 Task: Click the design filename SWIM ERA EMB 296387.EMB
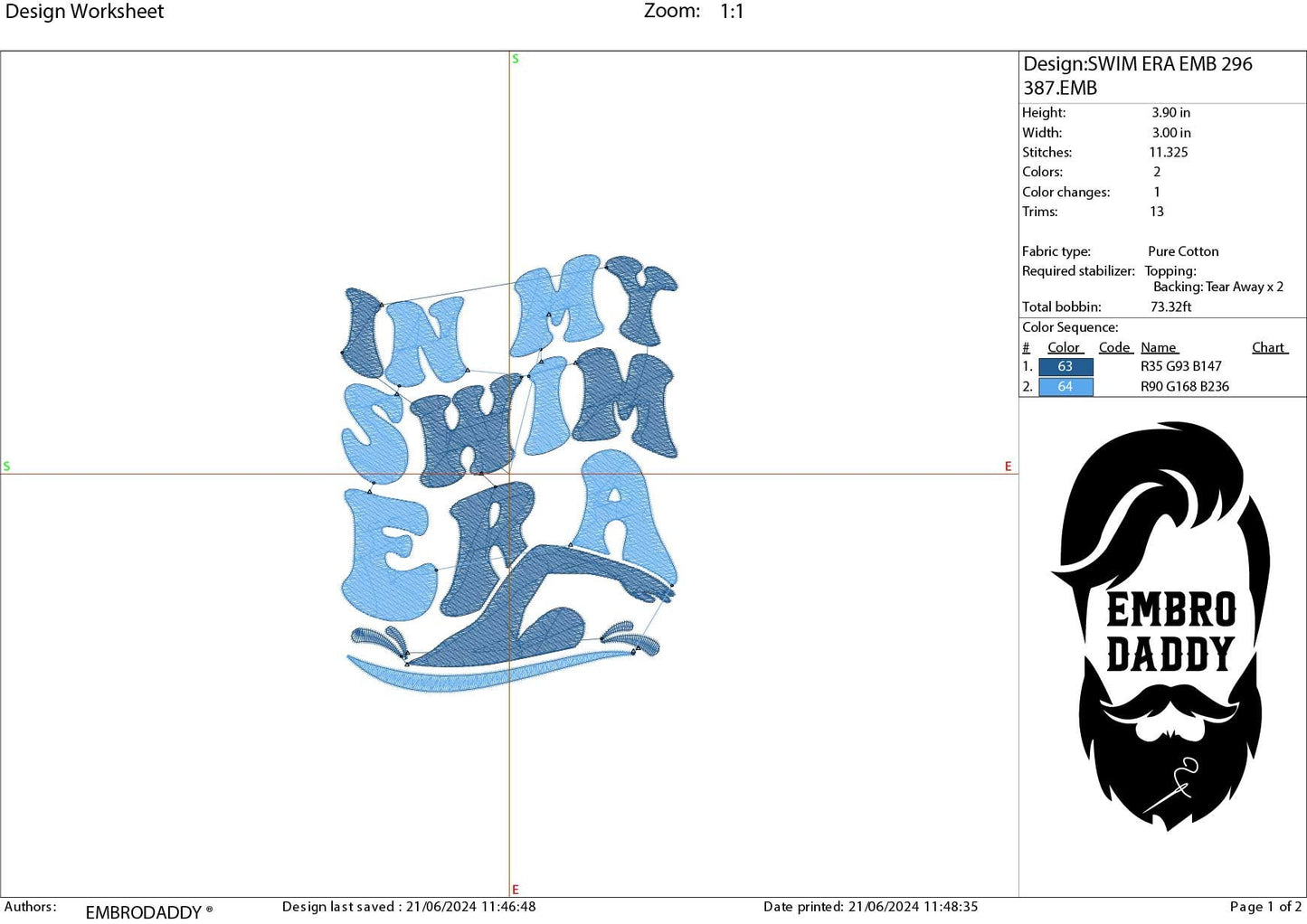(x=1136, y=76)
